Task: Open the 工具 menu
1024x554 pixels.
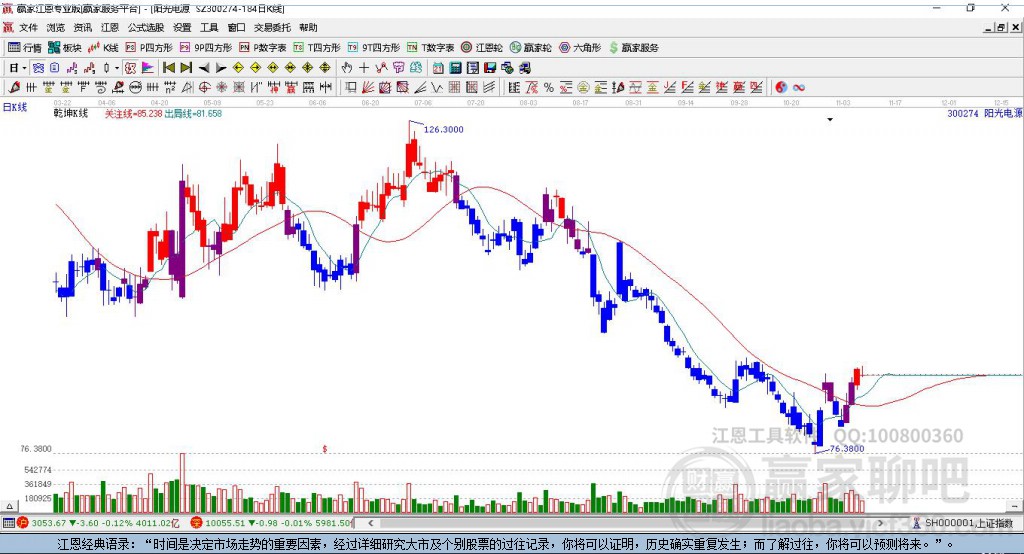Action: click(x=209, y=27)
